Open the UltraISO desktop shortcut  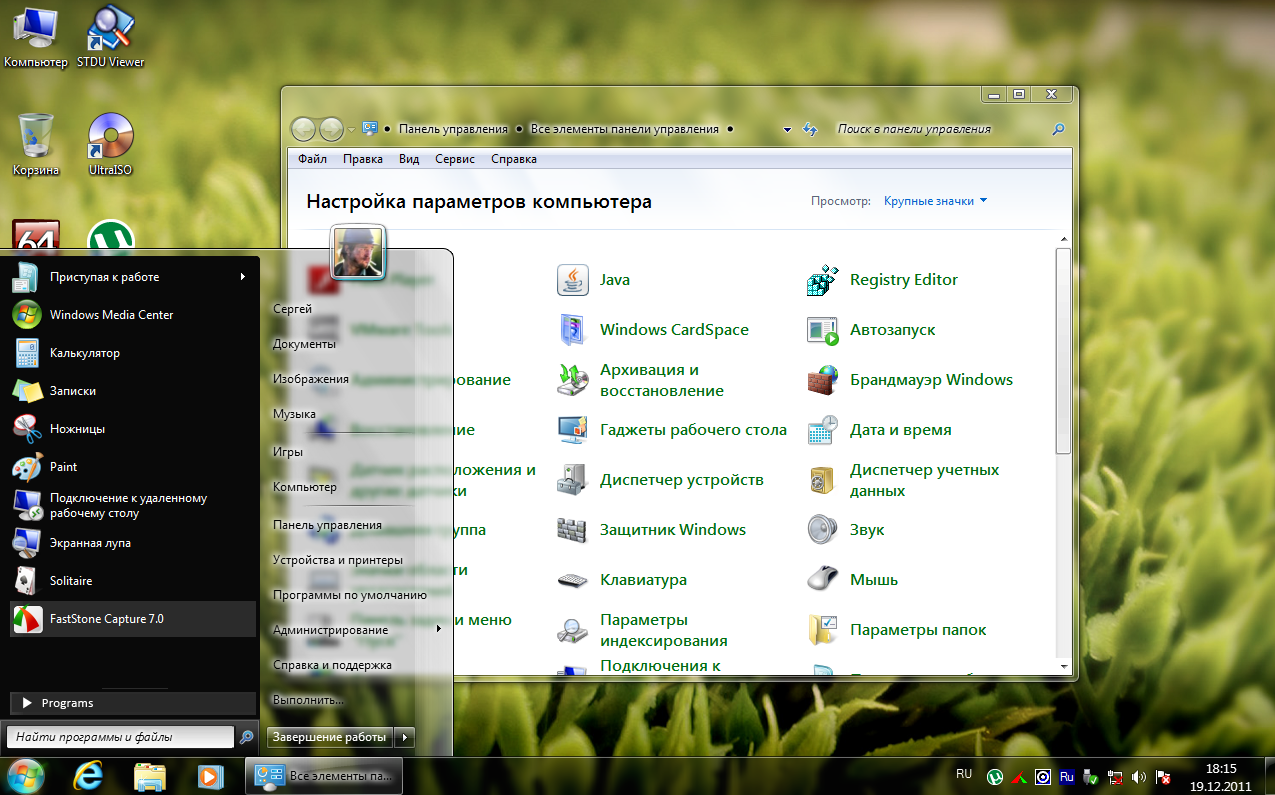point(110,145)
